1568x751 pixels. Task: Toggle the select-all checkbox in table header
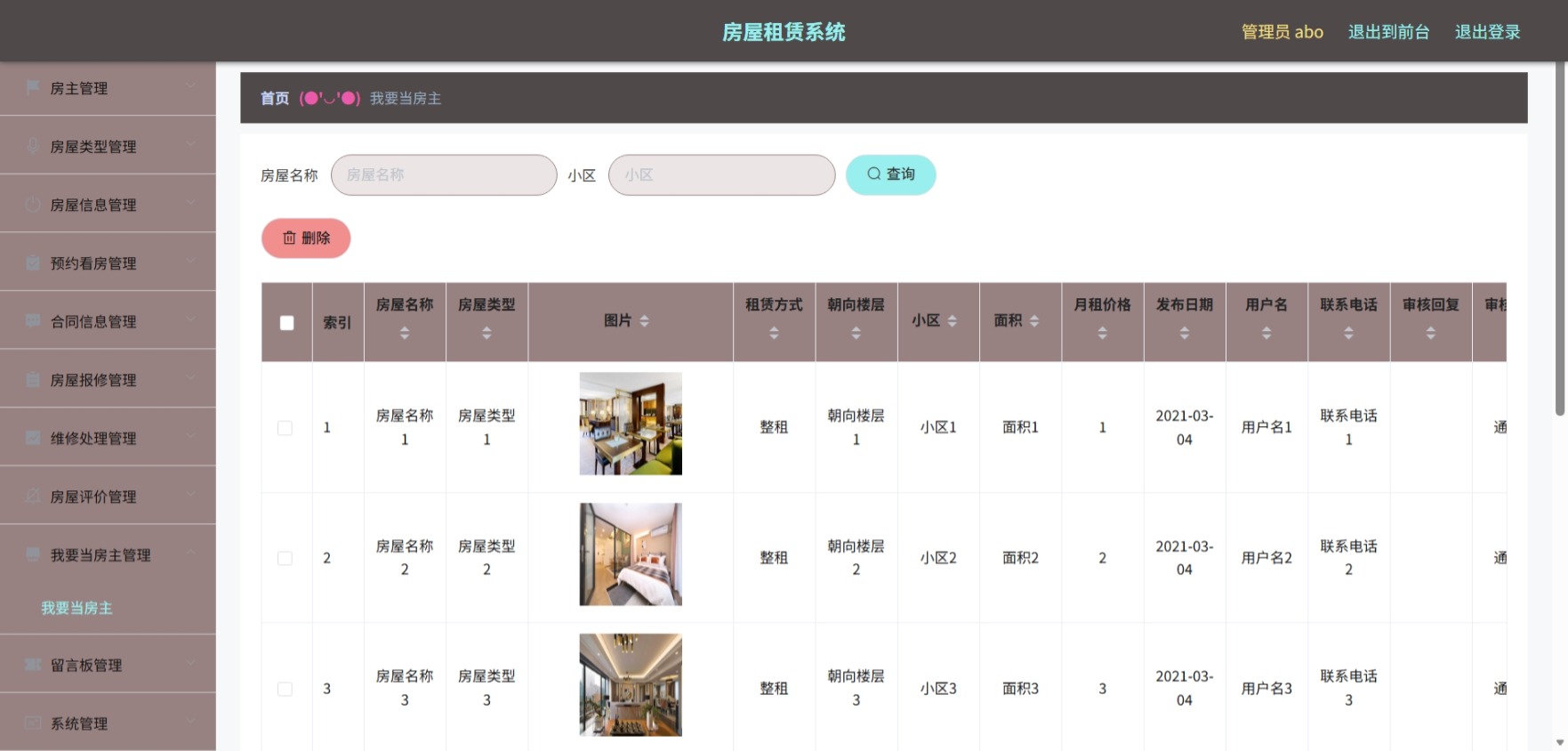286,323
